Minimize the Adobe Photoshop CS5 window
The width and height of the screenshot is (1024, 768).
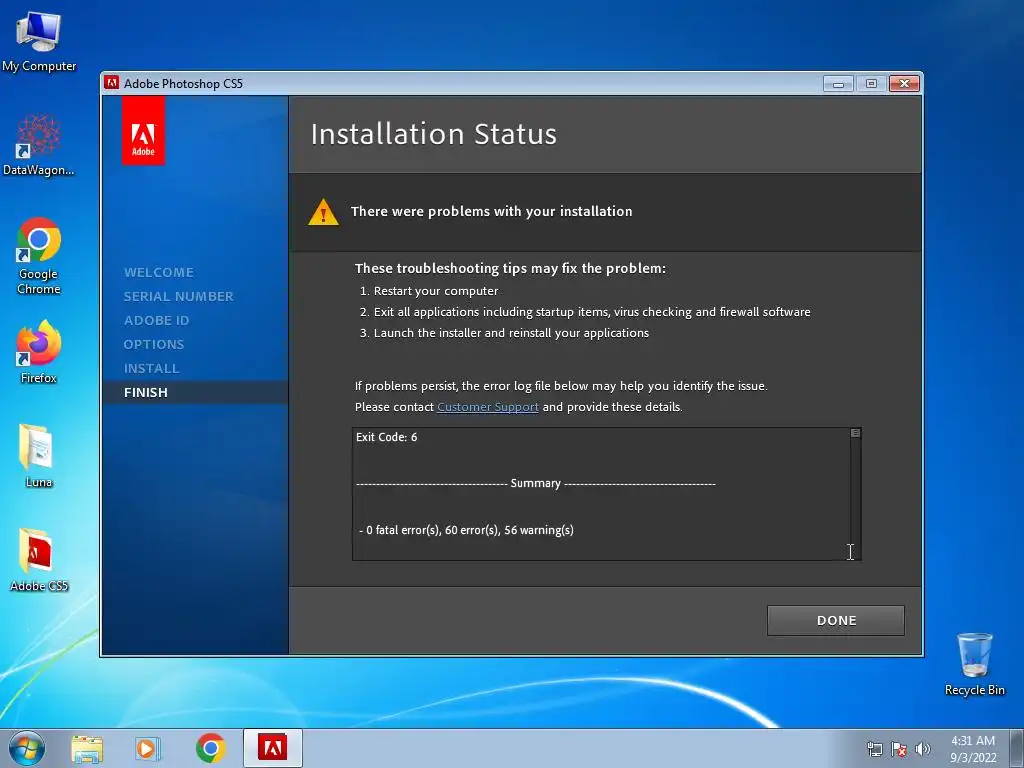pos(838,84)
